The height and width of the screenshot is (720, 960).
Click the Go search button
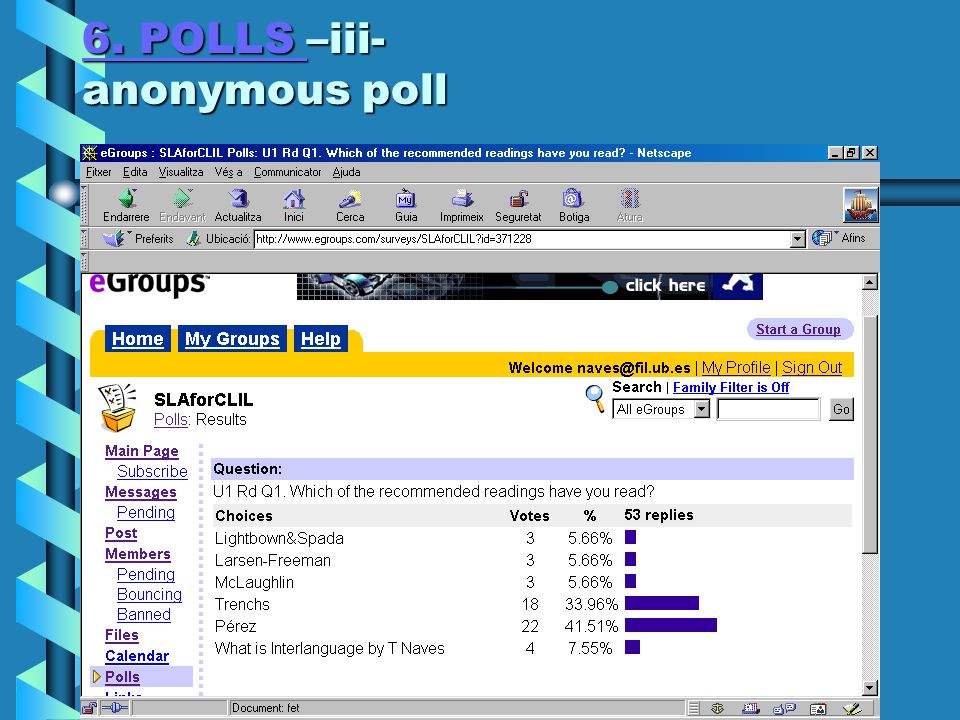841,409
